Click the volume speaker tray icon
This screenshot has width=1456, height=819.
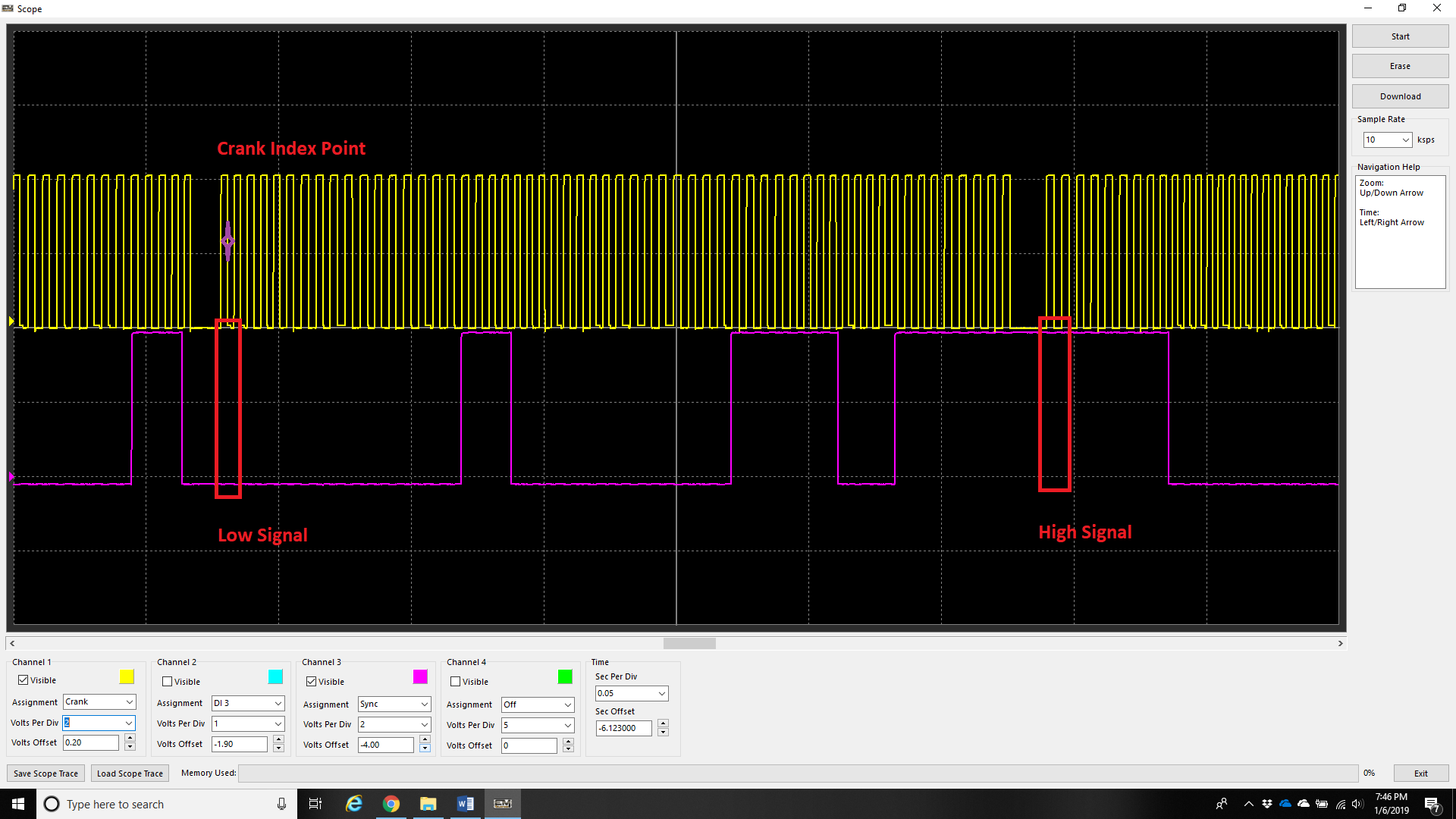pos(1357,804)
